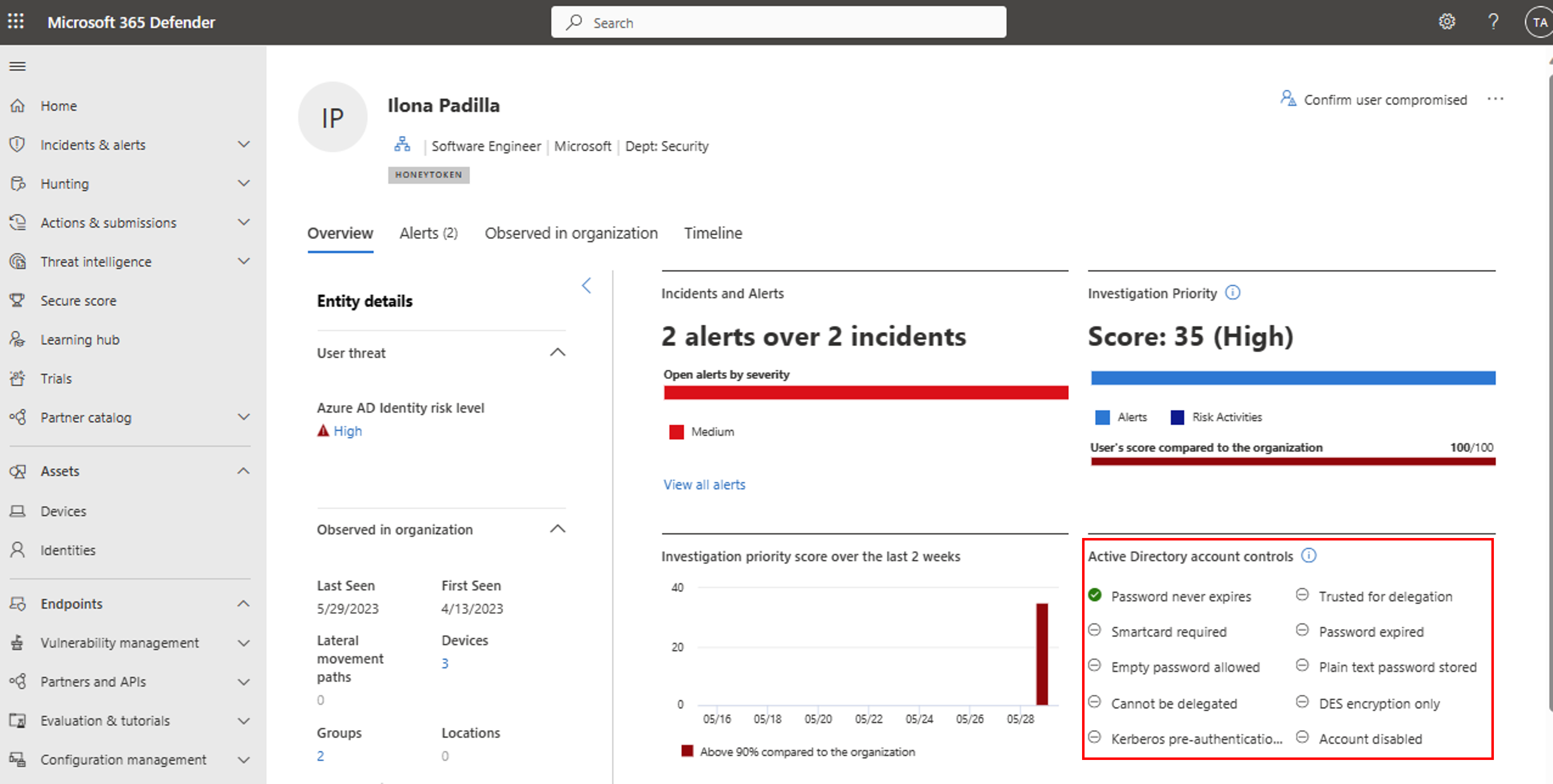The height and width of the screenshot is (784, 1553).
Task: Open the Help question mark icon
Action: pos(1493,22)
